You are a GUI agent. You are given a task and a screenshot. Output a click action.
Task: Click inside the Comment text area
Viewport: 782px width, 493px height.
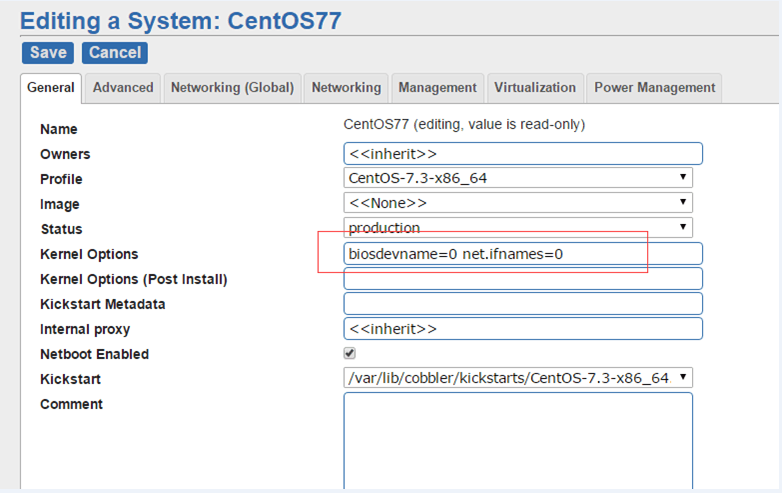(518, 441)
